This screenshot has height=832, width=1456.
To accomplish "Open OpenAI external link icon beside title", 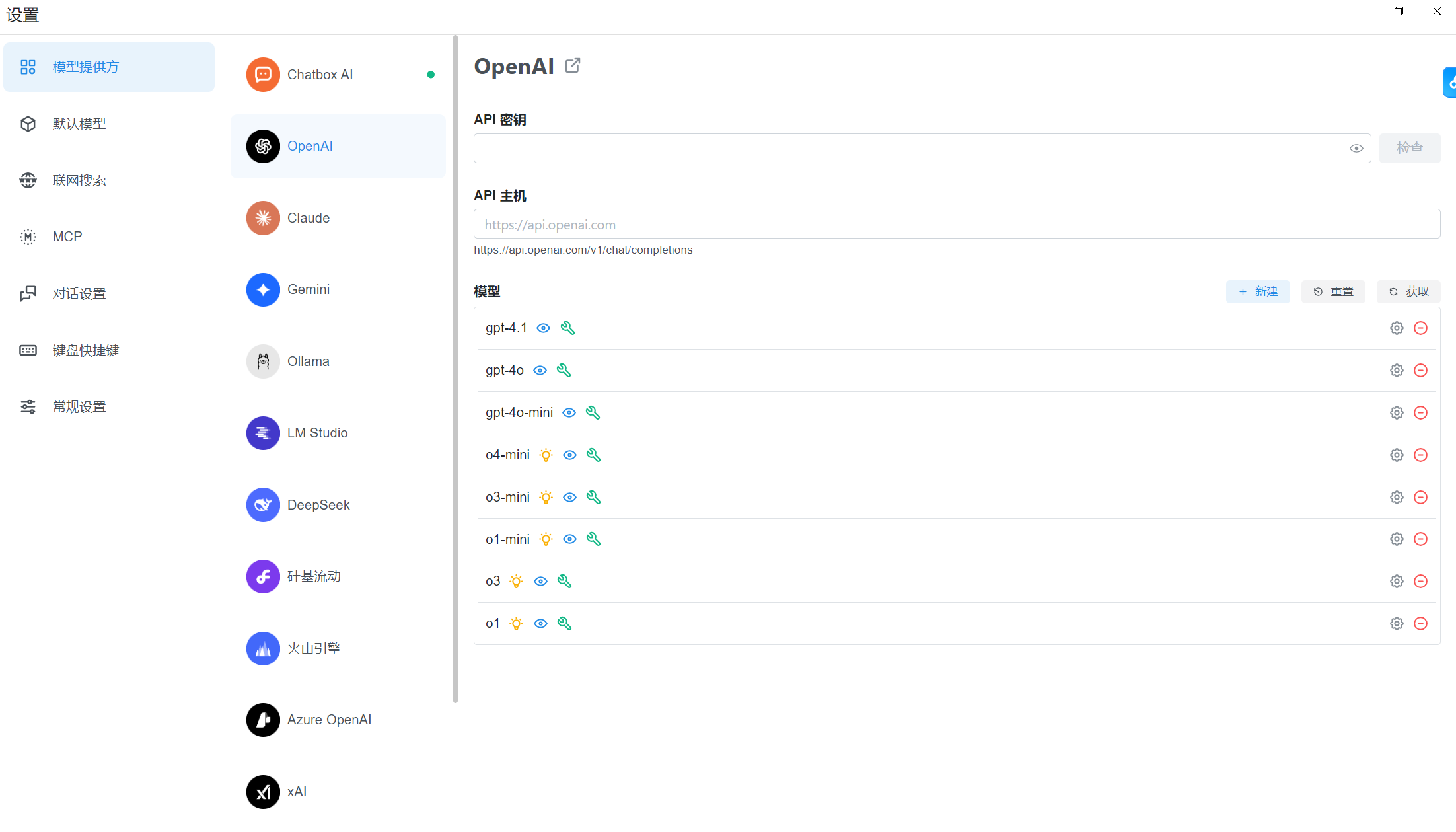I will point(573,65).
